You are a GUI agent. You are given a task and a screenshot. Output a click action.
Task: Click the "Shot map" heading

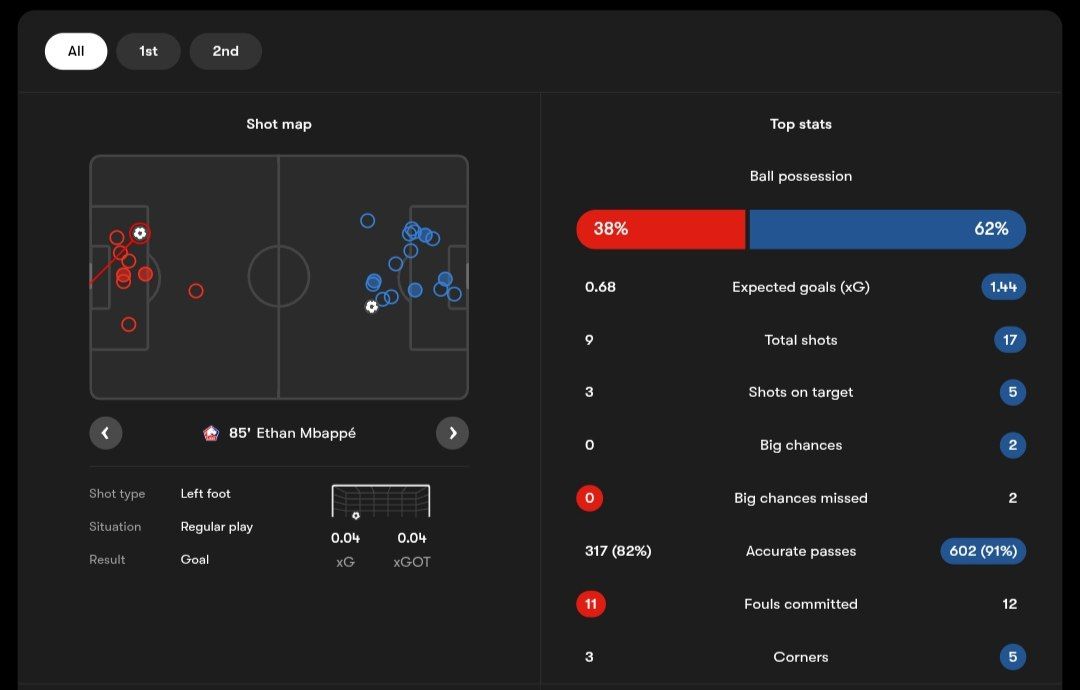click(279, 124)
